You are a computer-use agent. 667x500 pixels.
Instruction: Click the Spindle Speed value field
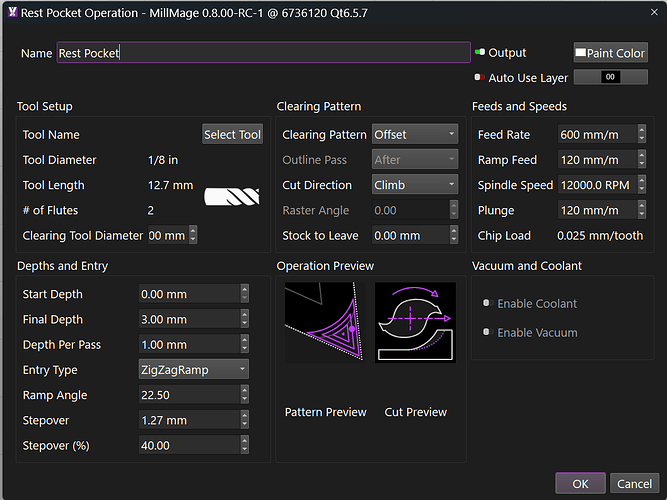pyautogui.click(x=597, y=185)
